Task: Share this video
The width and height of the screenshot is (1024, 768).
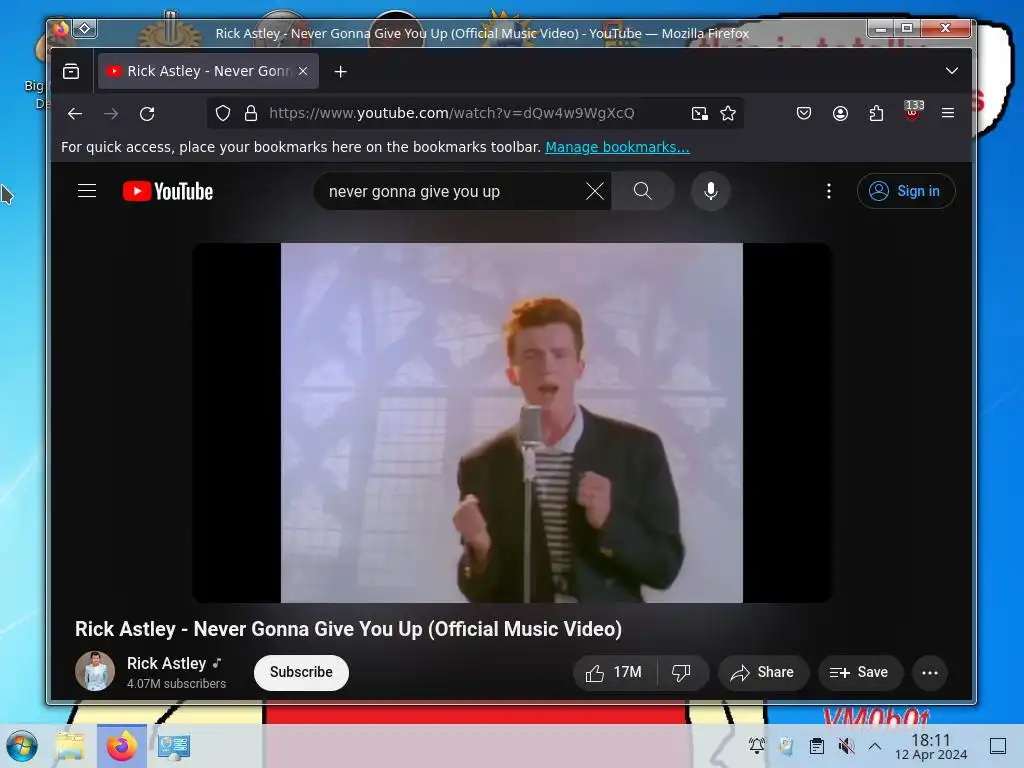Action: click(763, 673)
